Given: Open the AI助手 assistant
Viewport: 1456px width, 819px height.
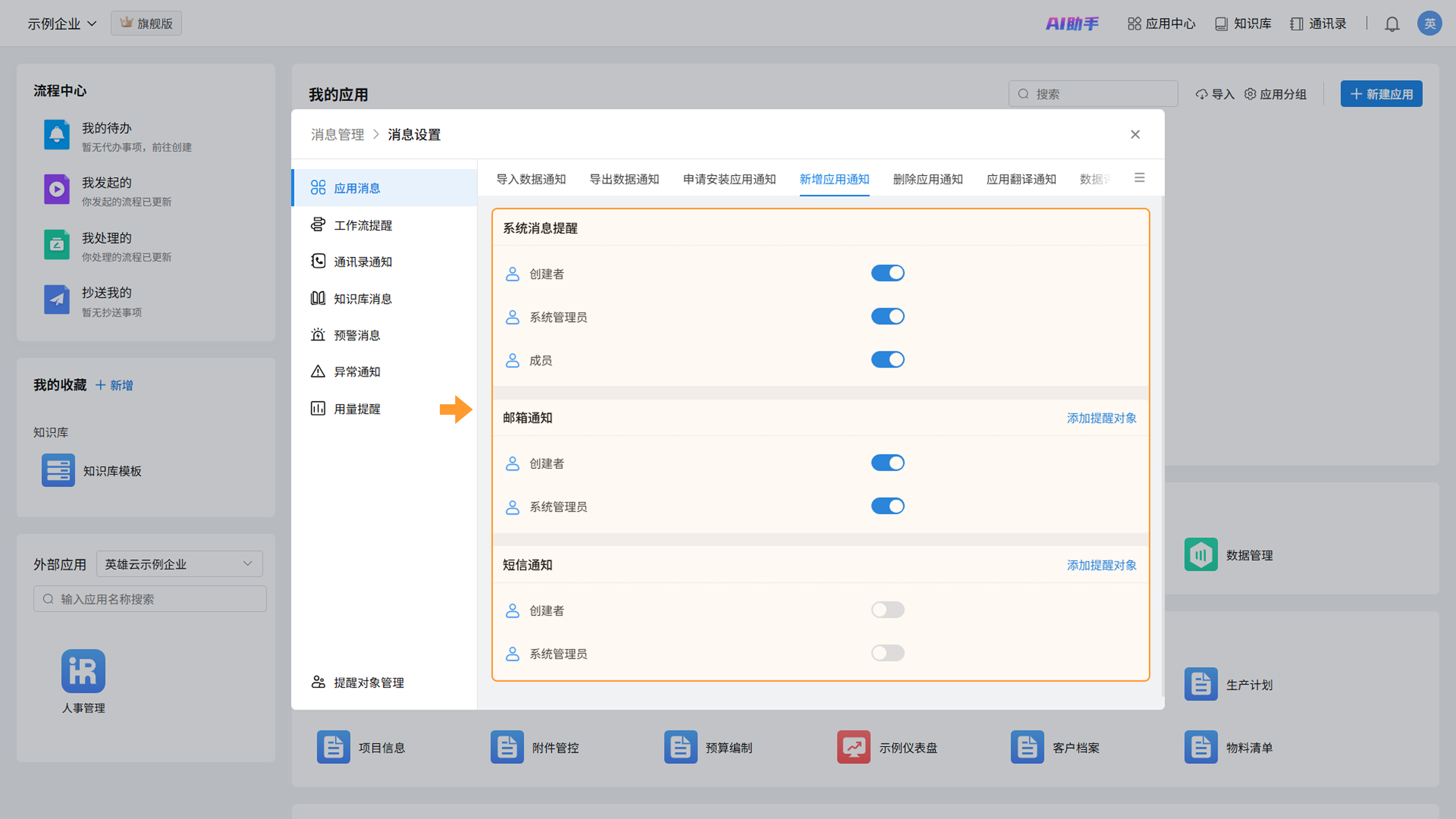Looking at the screenshot, I should 1072,24.
